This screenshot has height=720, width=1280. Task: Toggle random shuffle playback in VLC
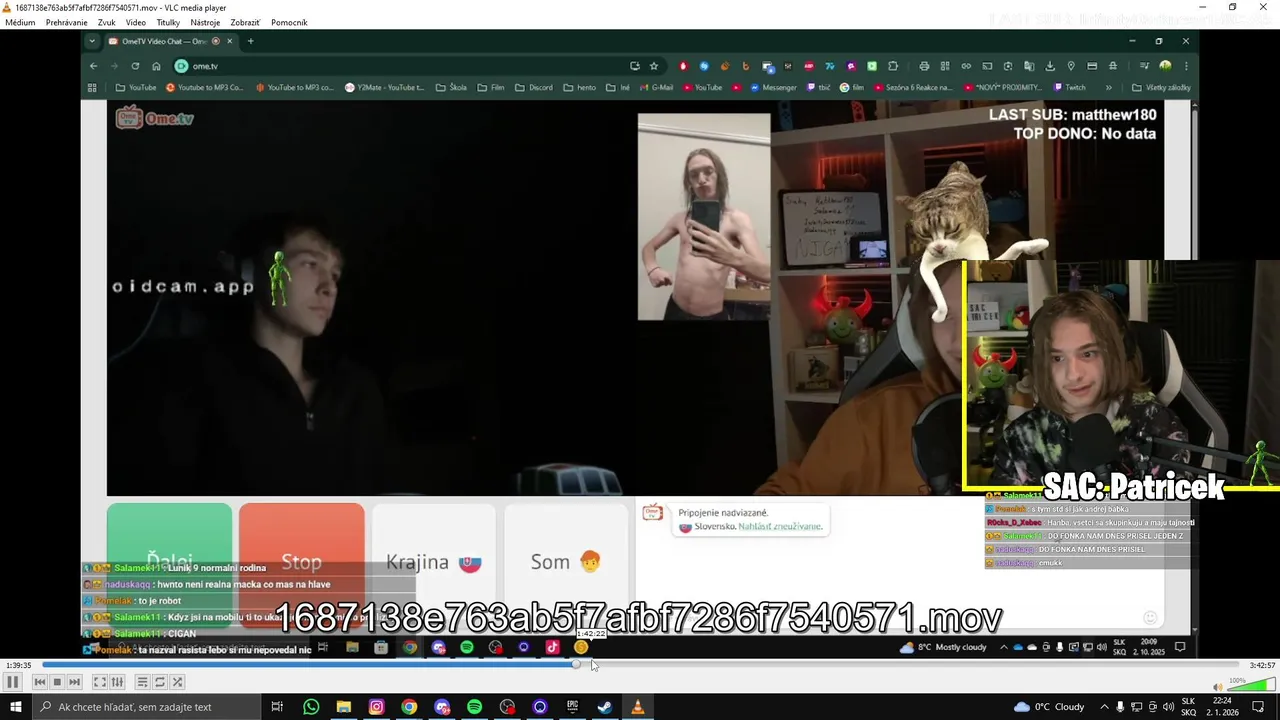[x=177, y=682]
